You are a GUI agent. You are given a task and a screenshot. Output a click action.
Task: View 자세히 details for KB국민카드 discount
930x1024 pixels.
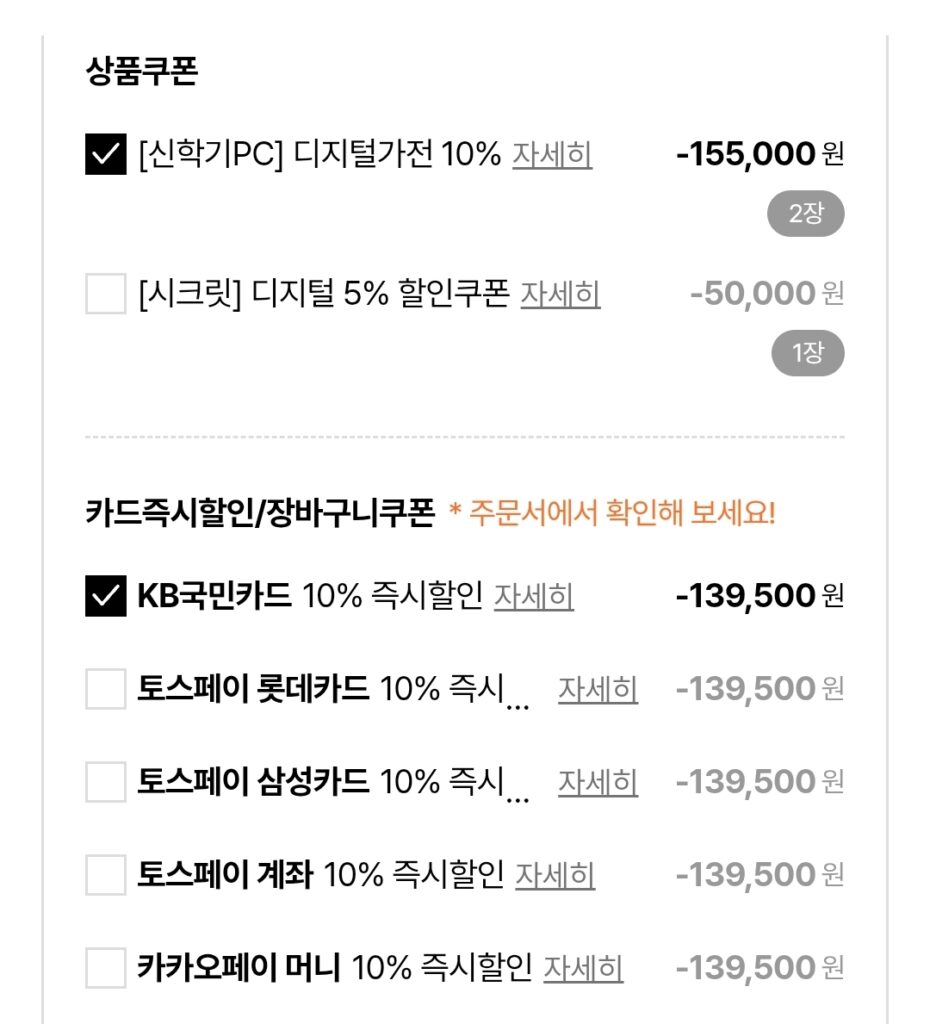[x=533, y=597]
